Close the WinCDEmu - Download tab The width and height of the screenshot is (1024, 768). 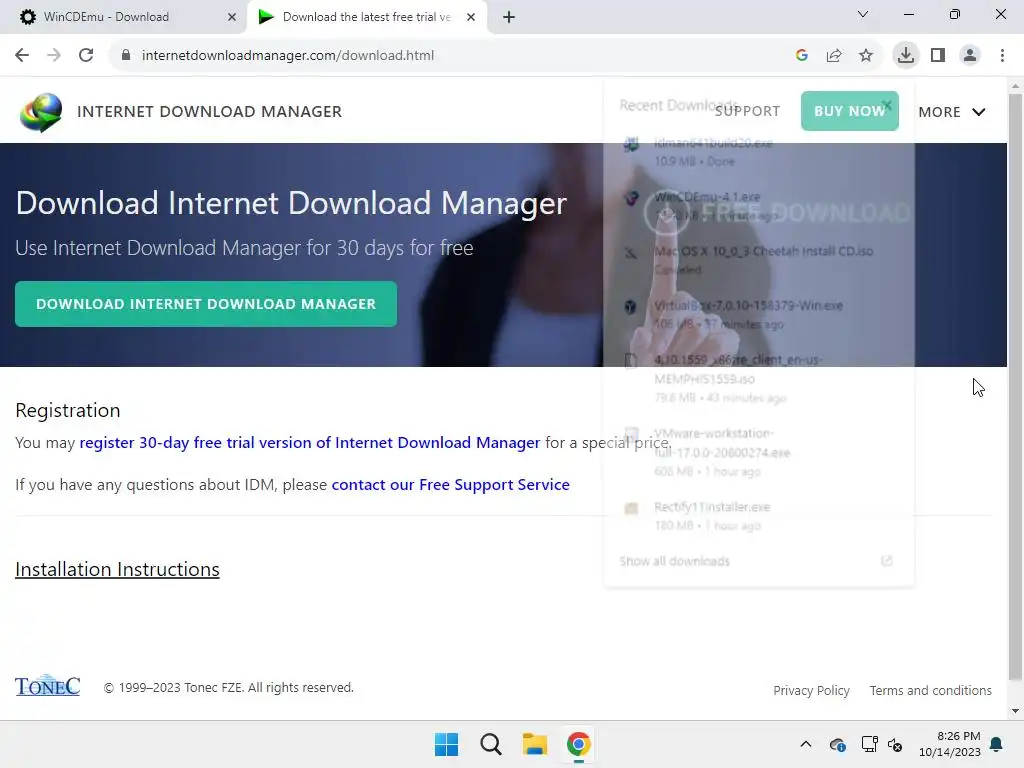tap(232, 17)
